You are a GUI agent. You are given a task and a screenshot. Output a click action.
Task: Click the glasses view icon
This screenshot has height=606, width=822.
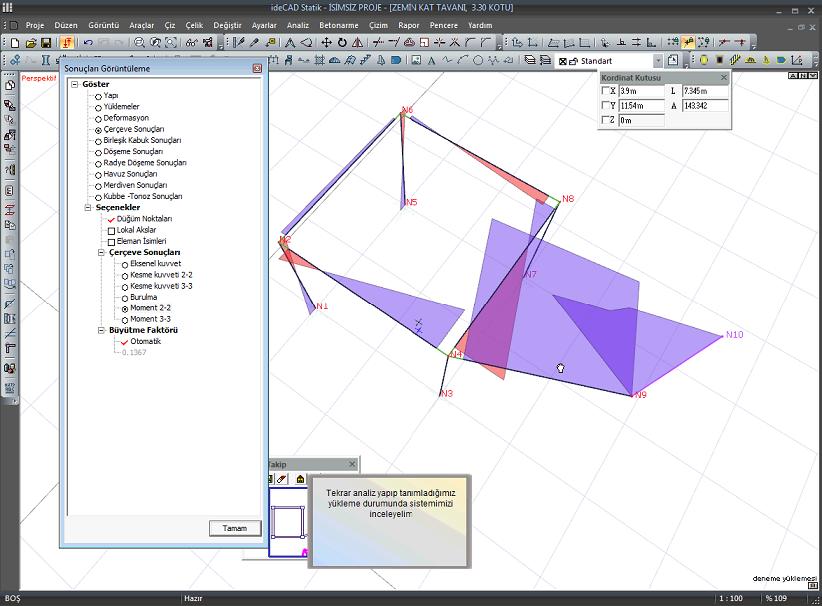coord(192,43)
